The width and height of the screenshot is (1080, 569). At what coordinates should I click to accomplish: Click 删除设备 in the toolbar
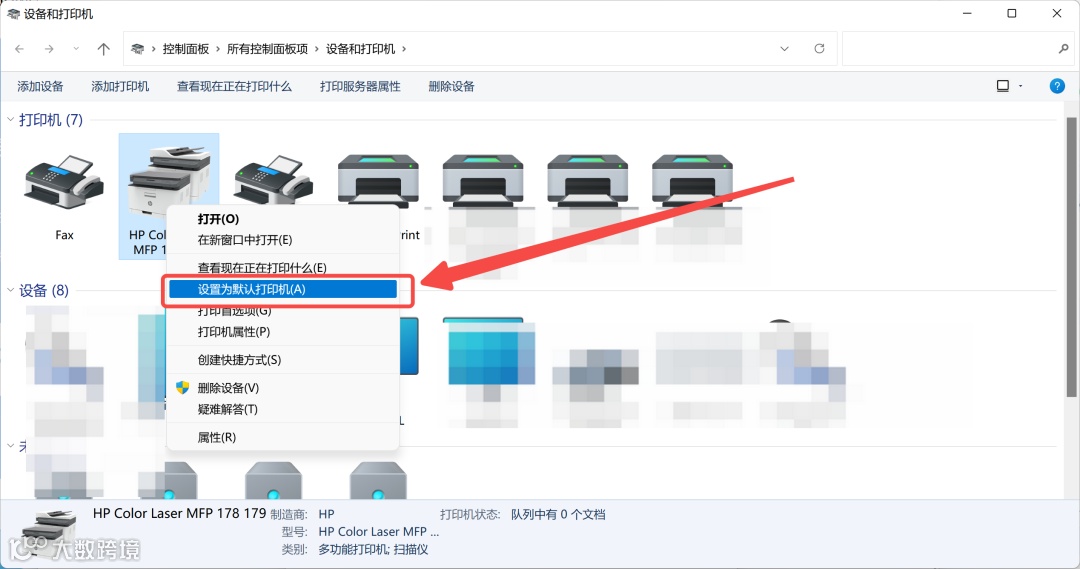(x=451, y=86)
